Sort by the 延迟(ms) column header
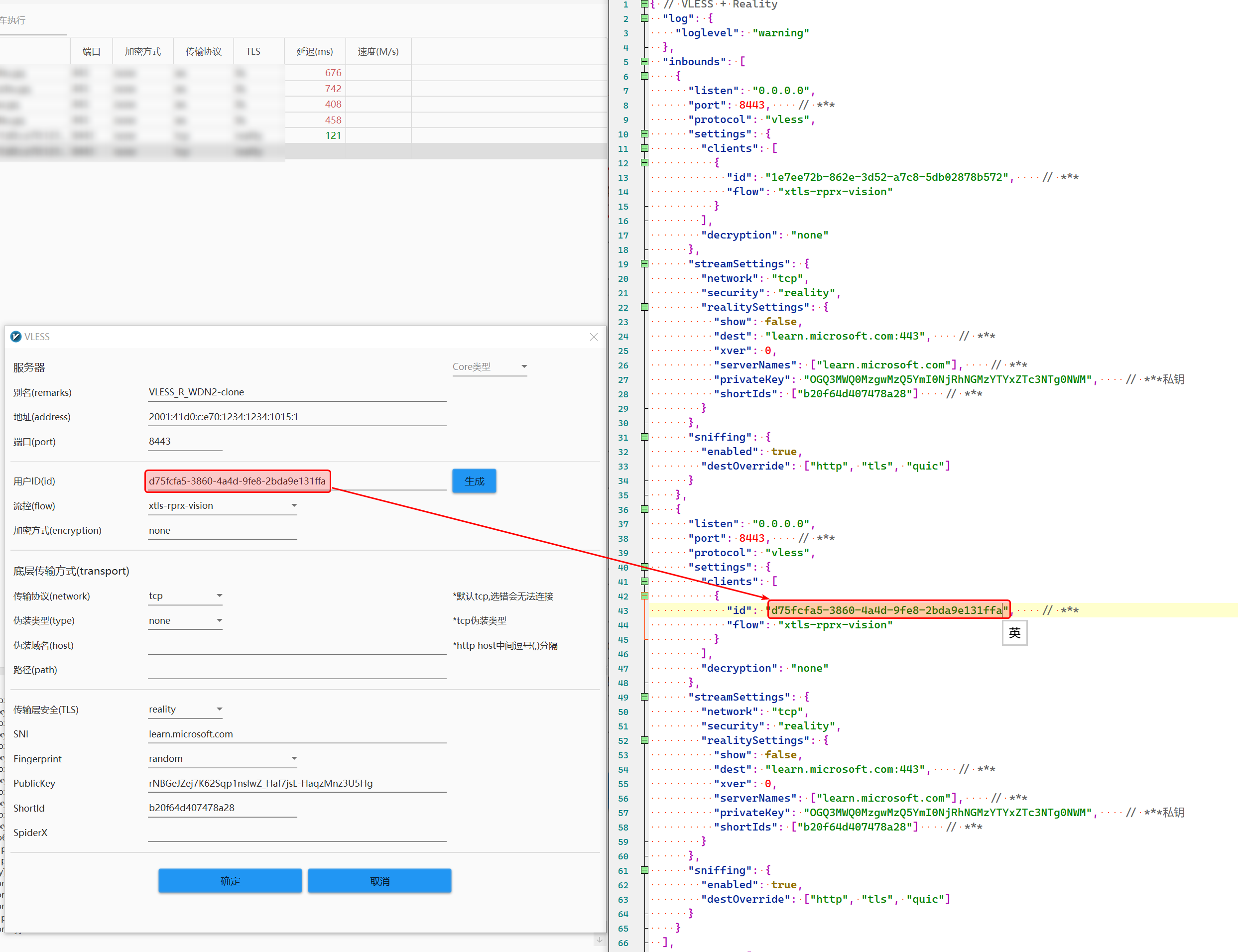 pyautogui.click(x=314, y=52)
